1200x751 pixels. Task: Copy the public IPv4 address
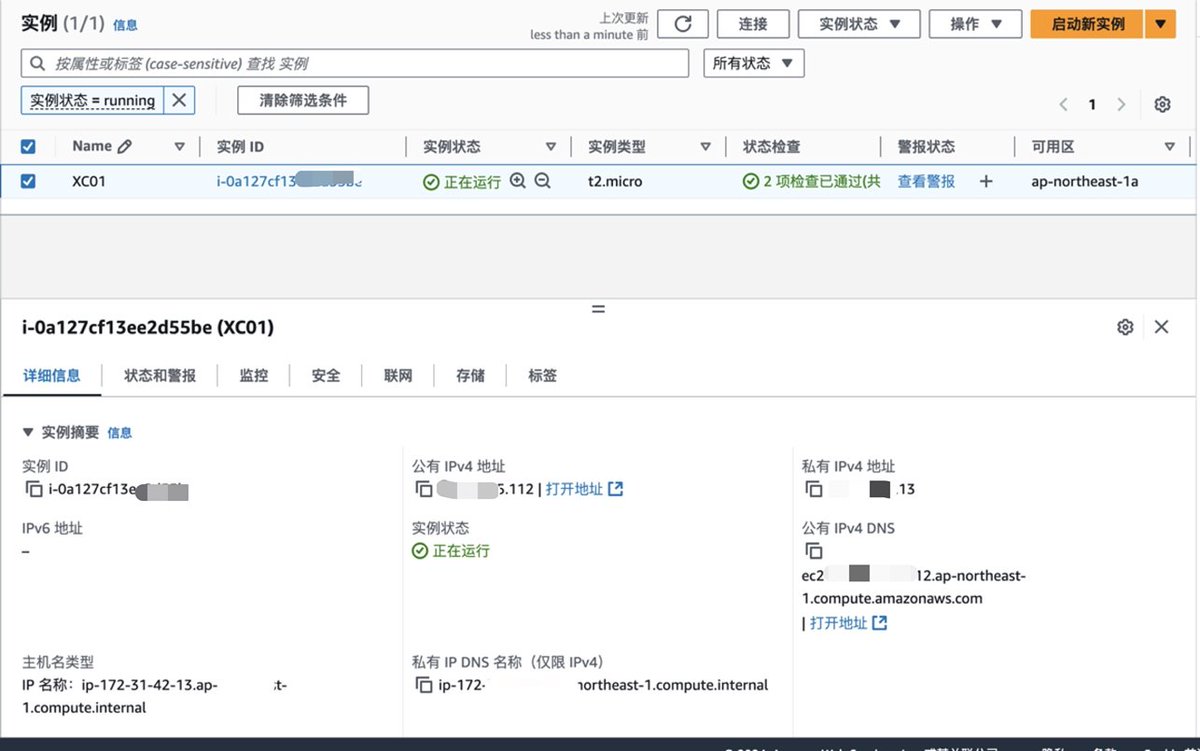click(x=424, y=489)
